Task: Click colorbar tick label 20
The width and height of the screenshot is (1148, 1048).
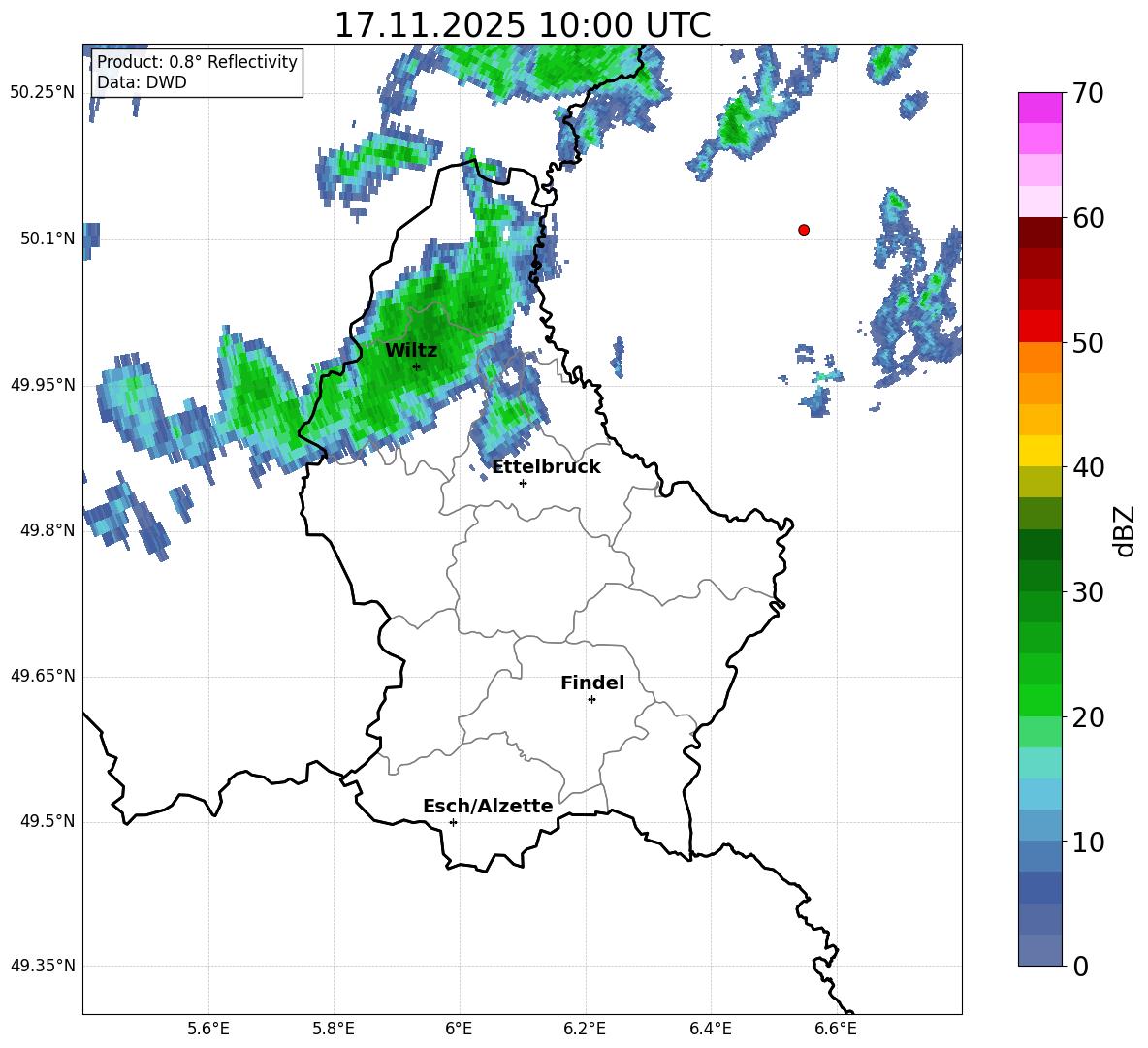Action: [1088, 717]
